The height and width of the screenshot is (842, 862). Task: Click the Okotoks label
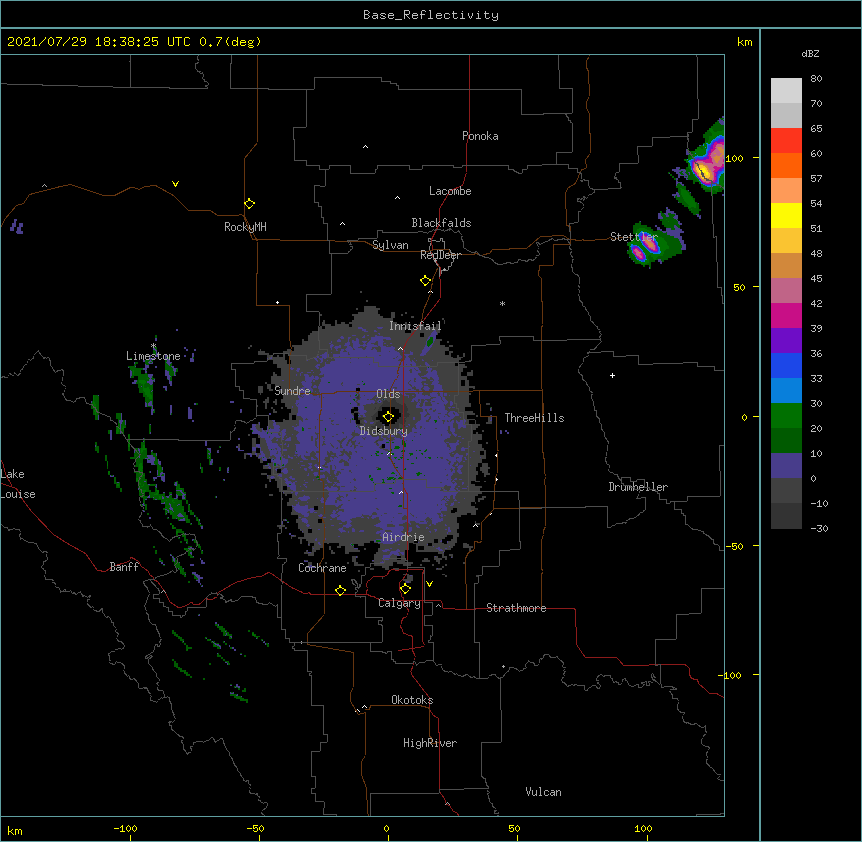(x=412, y=700)
